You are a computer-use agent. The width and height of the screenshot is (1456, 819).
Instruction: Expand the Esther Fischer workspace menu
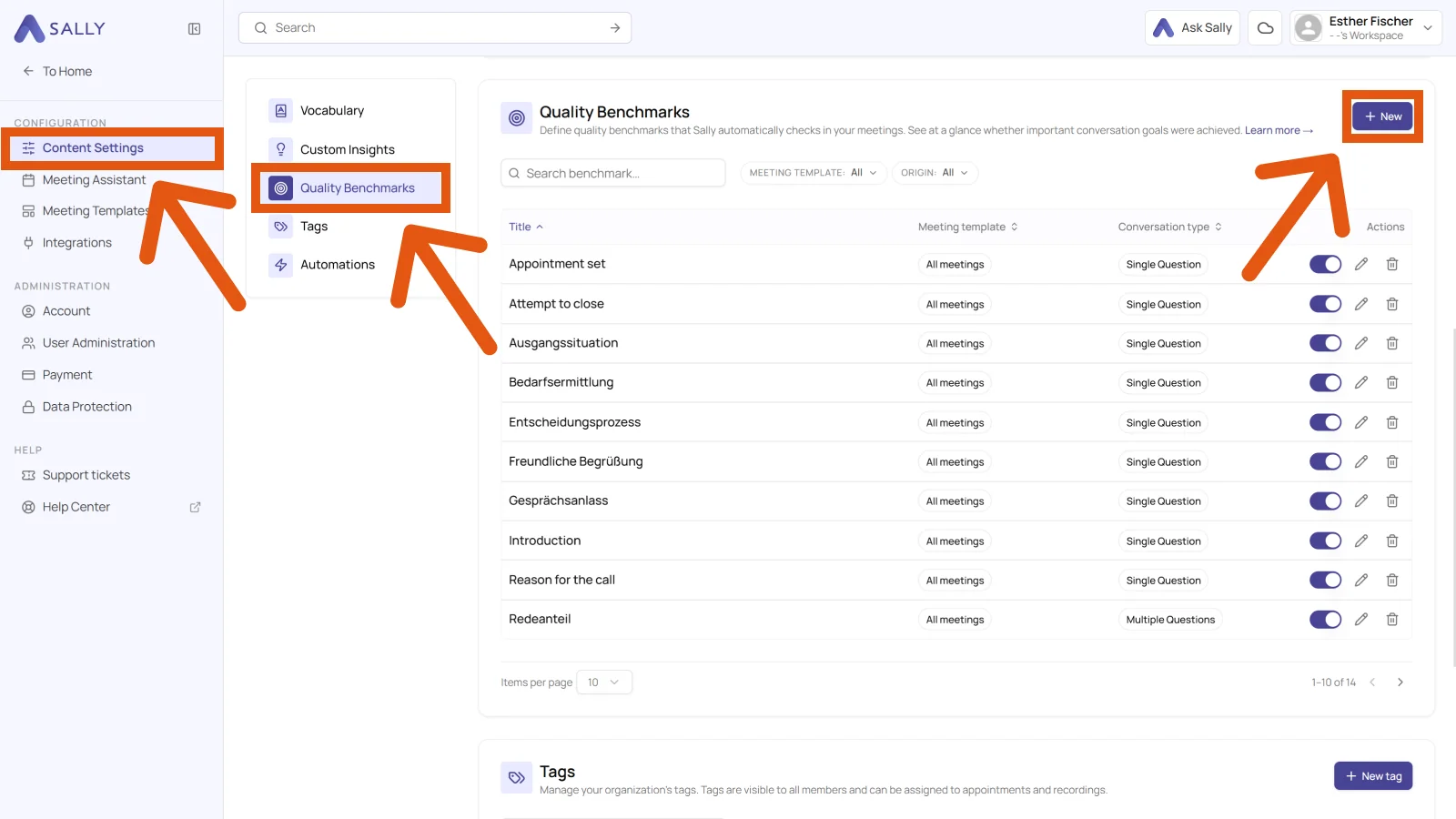[1366, 28]
